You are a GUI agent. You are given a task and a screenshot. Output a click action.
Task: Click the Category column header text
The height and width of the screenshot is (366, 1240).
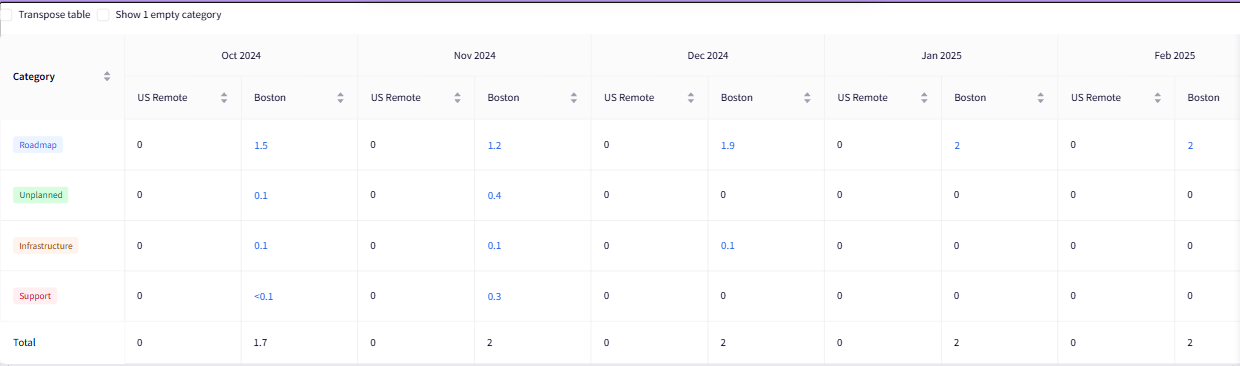pos(34,77)
